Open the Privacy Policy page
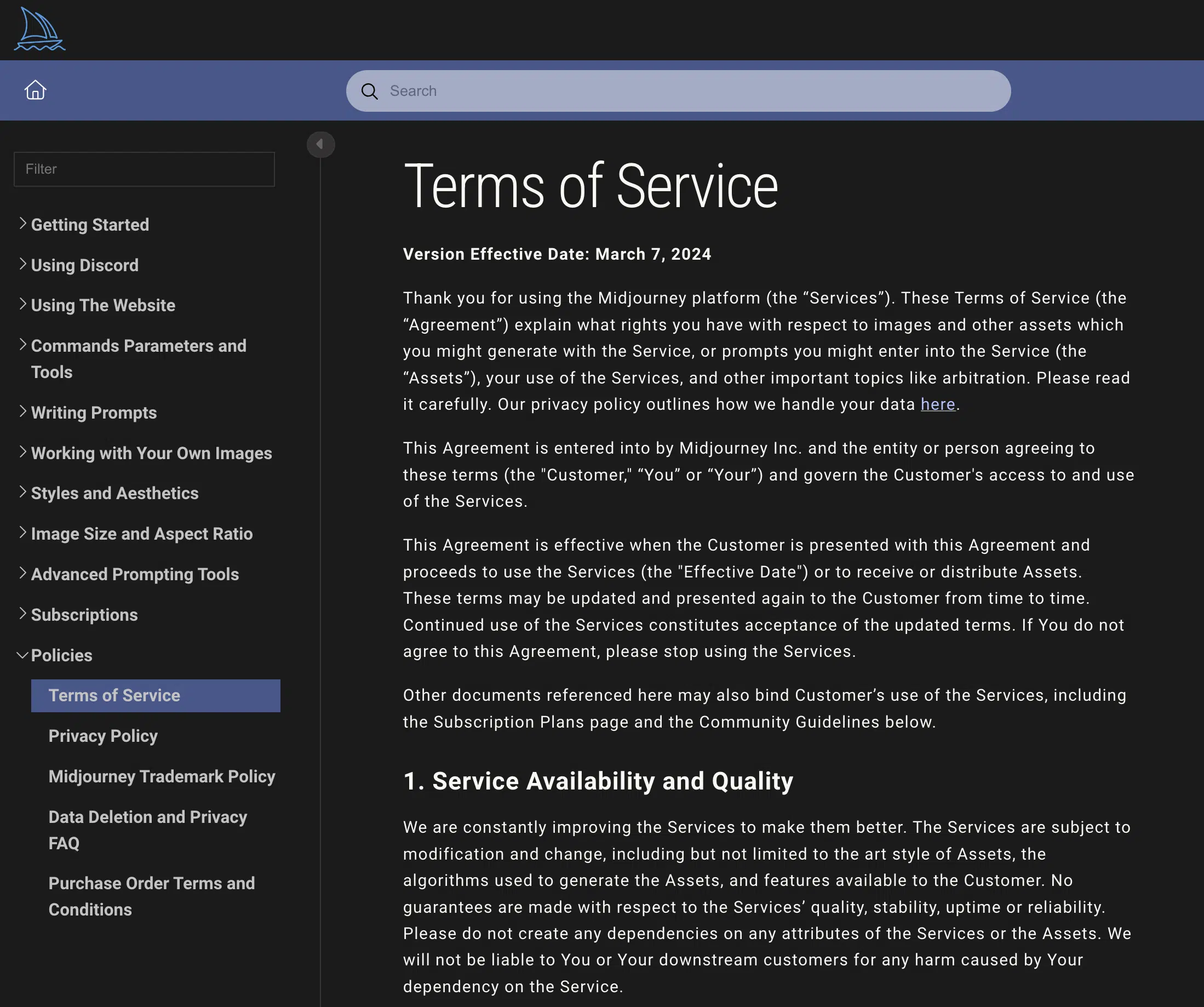Image resolution: width=1204 pixels, height=1007 pixels. click(103, 736)
